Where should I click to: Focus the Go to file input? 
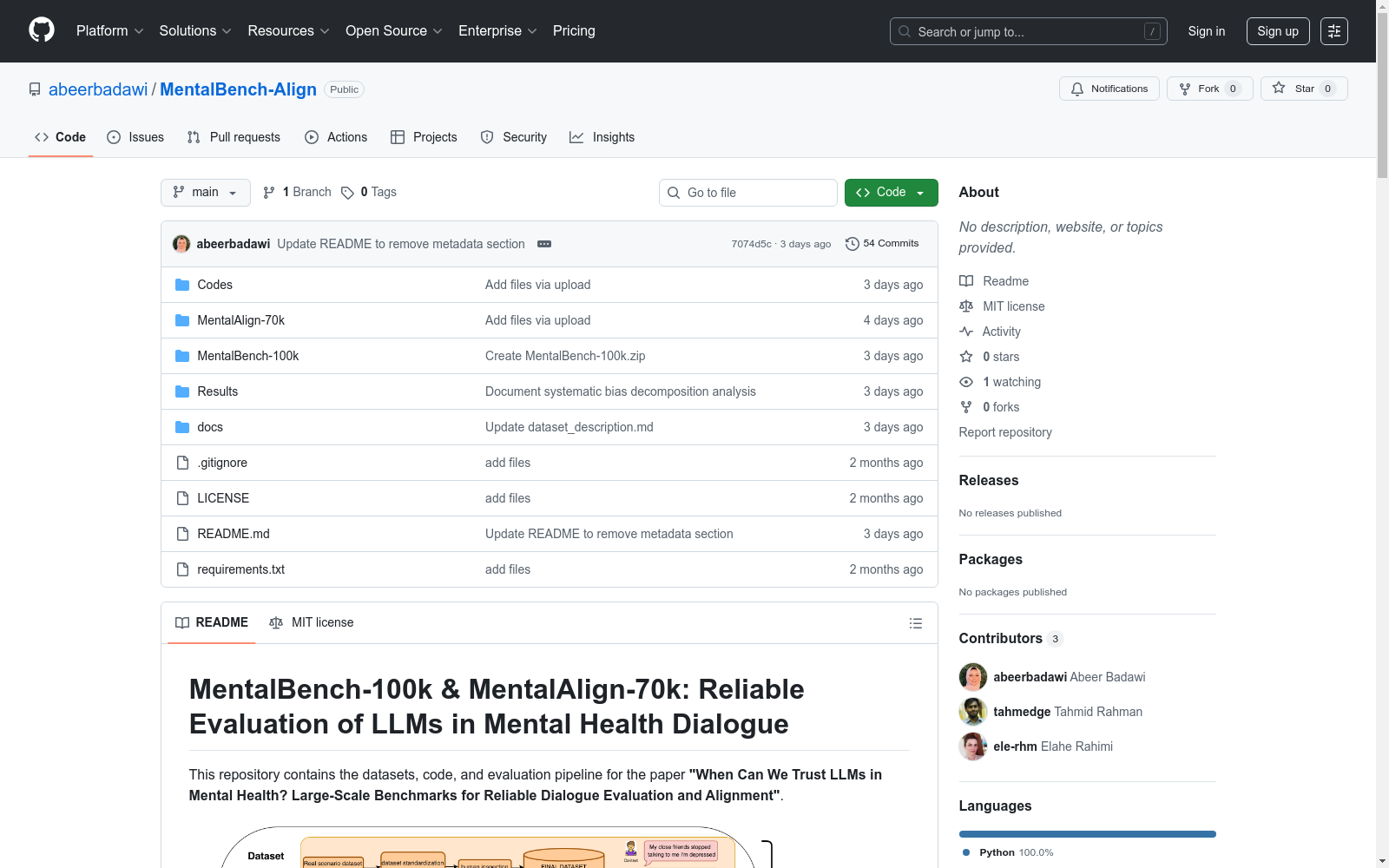pos(748,193)
